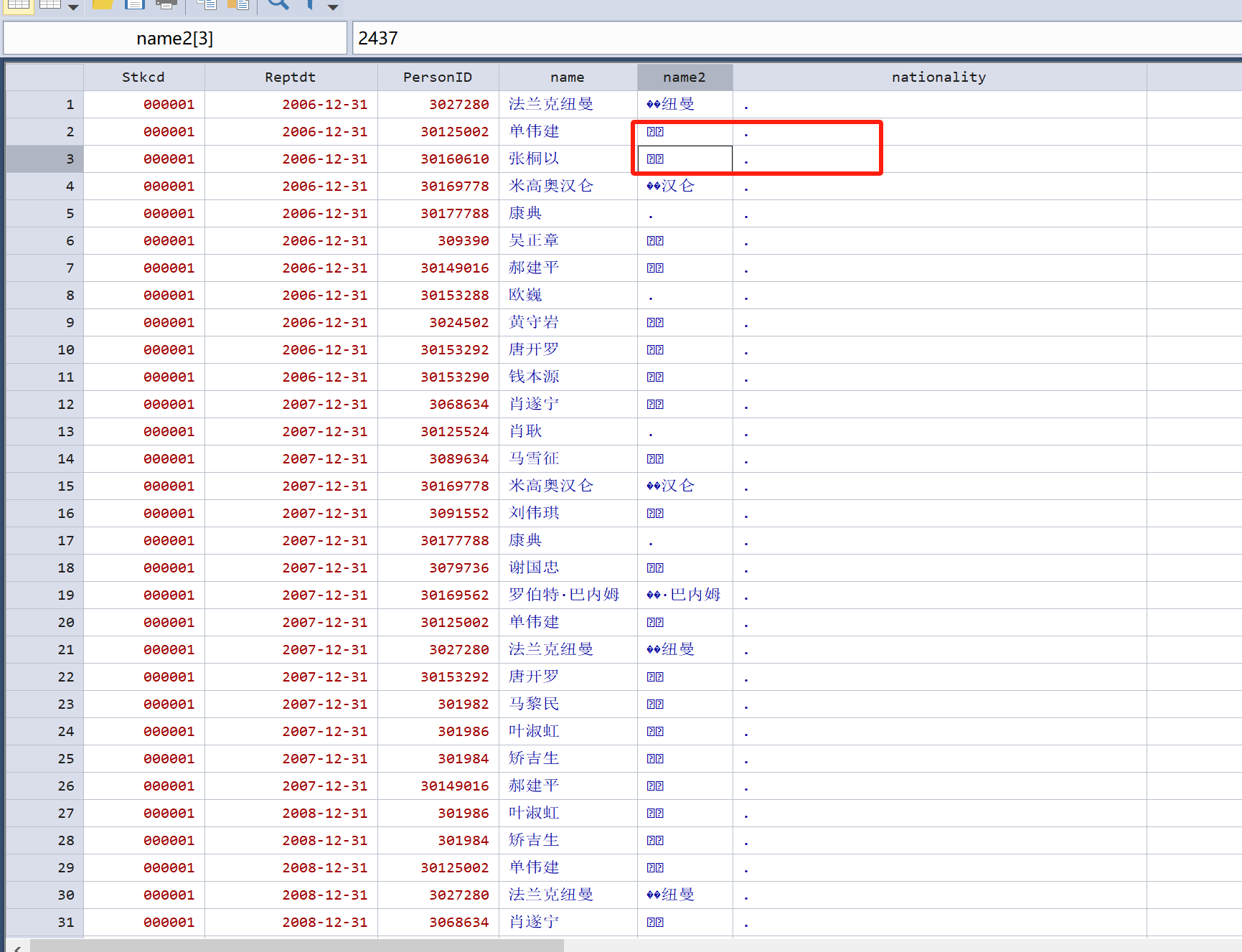Image resolution: width=1242 pixels, height=952 pixels.
Task: Click the name cell 吴正章
Action: 568,241
